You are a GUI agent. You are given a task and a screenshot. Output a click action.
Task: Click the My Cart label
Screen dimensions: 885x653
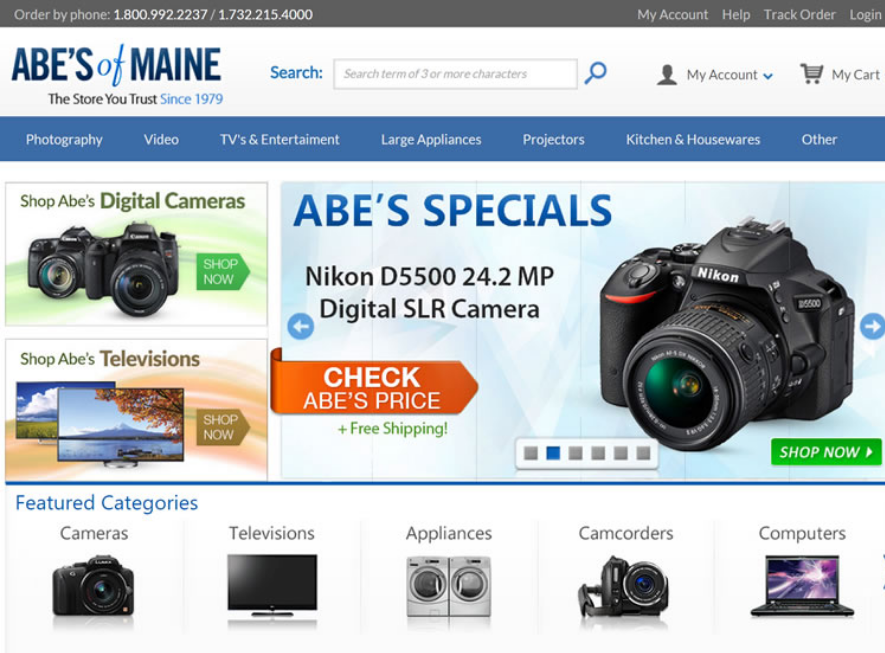click(x=855, y=74)
